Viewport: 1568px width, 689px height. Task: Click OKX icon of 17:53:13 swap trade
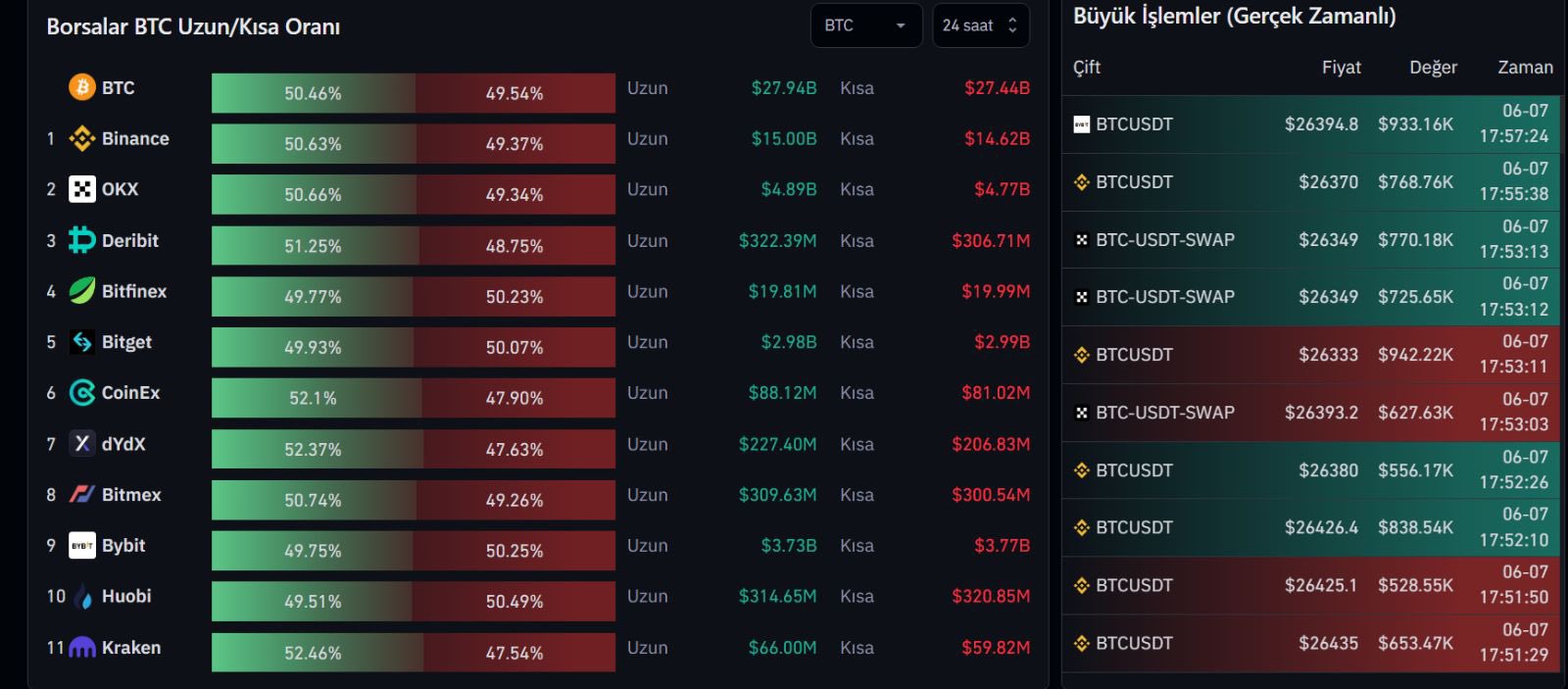point(1082,239)
